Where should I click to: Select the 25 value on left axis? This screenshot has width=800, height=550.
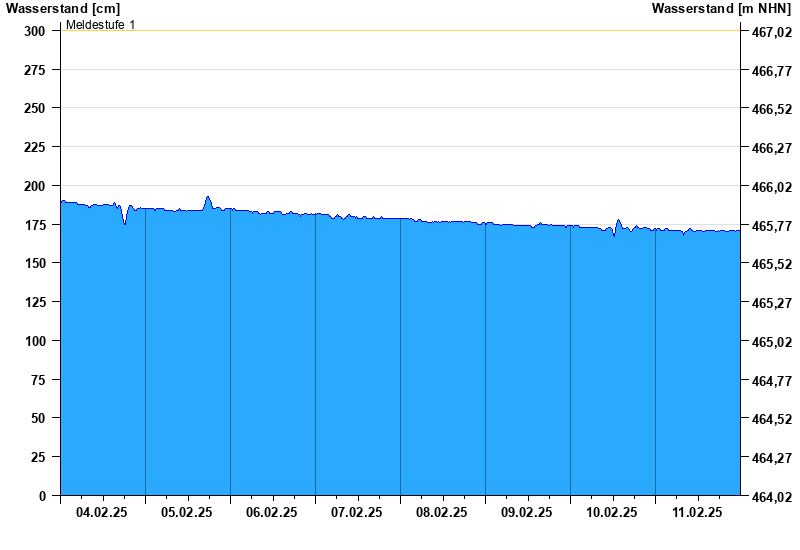pyautogui.click(x=38, y=457)
